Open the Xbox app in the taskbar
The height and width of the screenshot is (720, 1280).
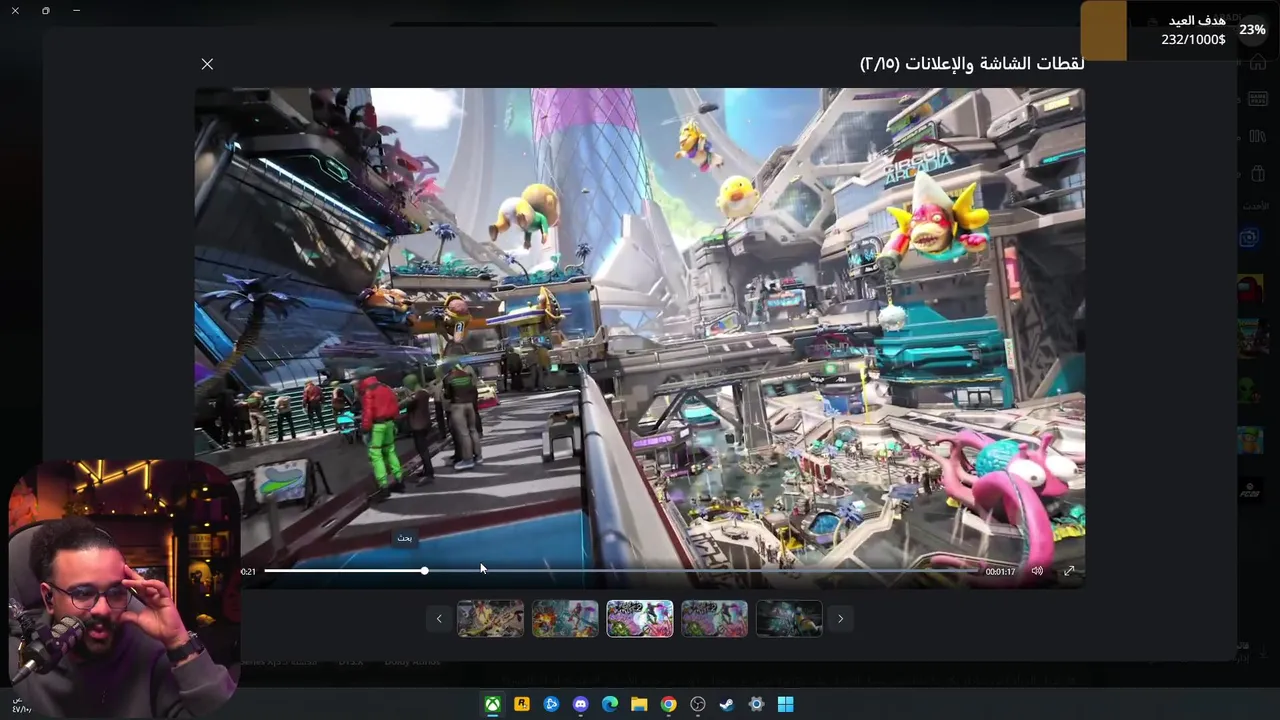[x=493, y=704]
